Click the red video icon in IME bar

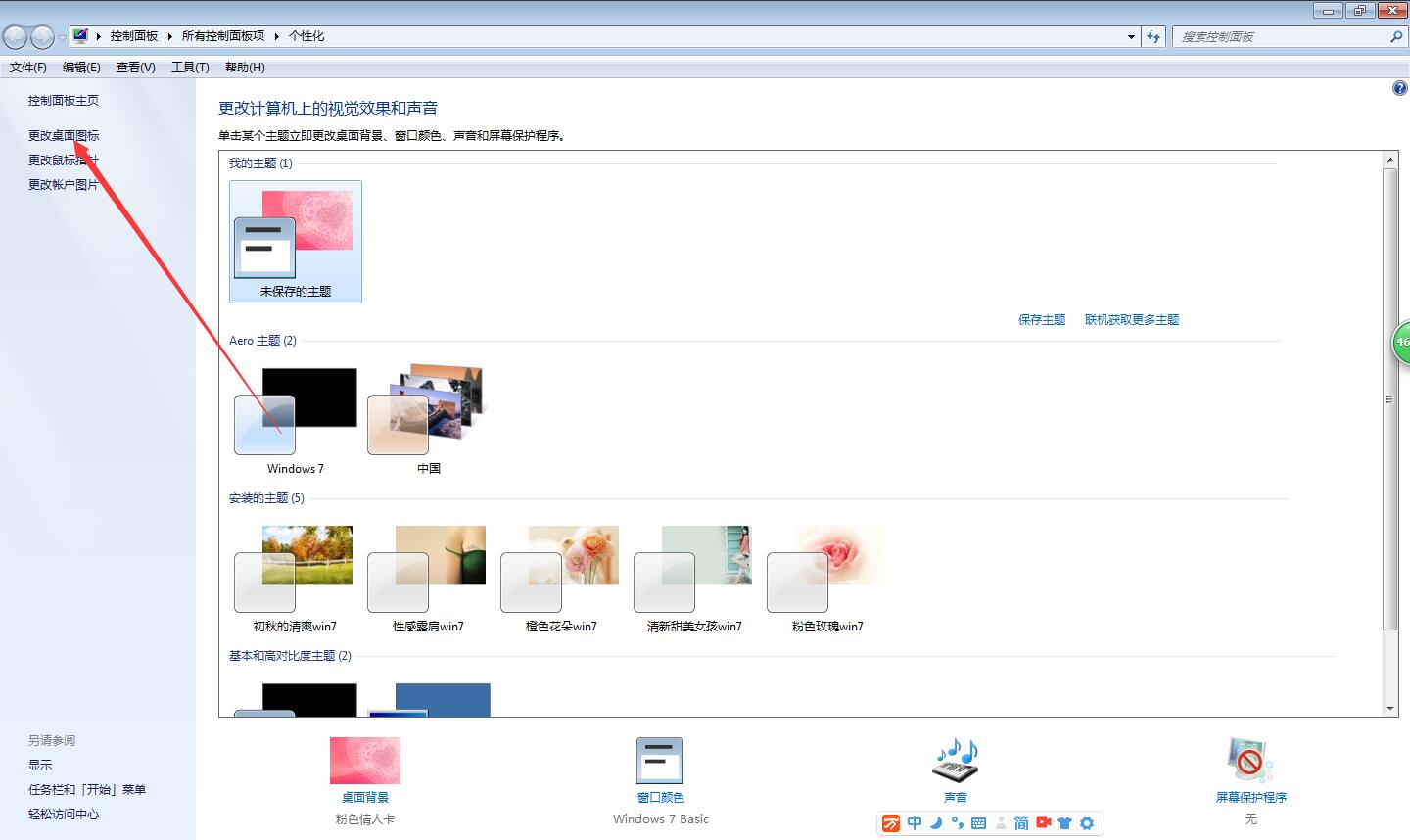1044,823
